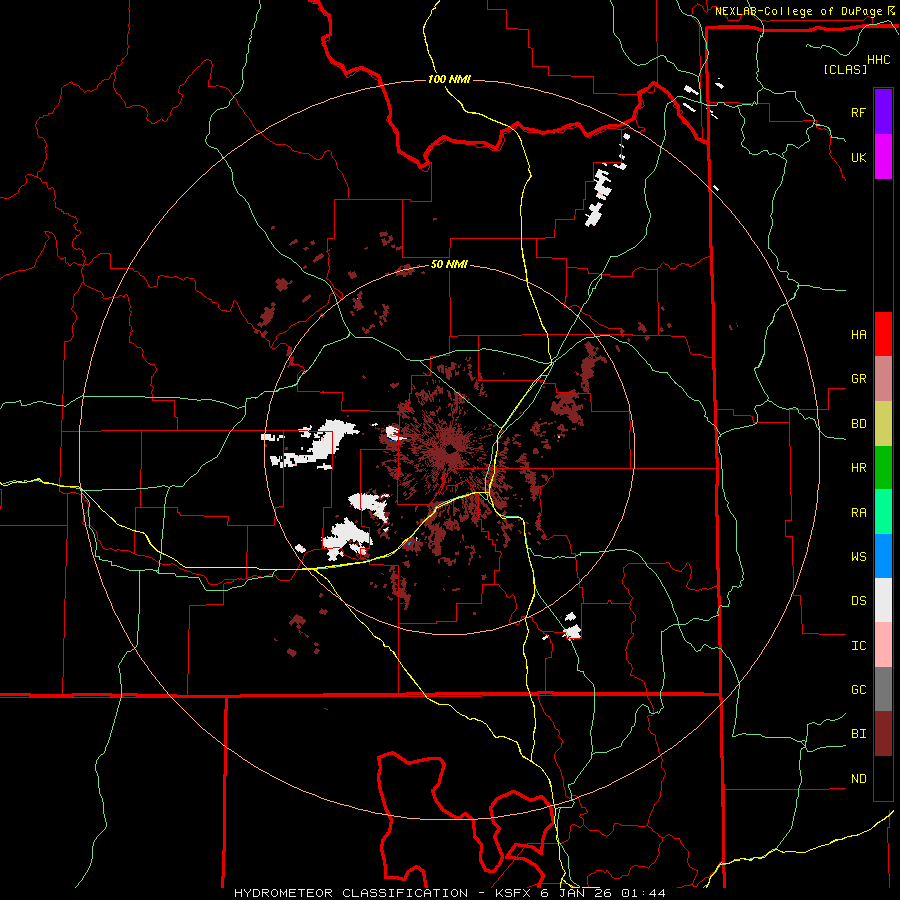900x900 pixels.
Task: Click the RF purple legend swatch
Action: click(x=883, y=112)
